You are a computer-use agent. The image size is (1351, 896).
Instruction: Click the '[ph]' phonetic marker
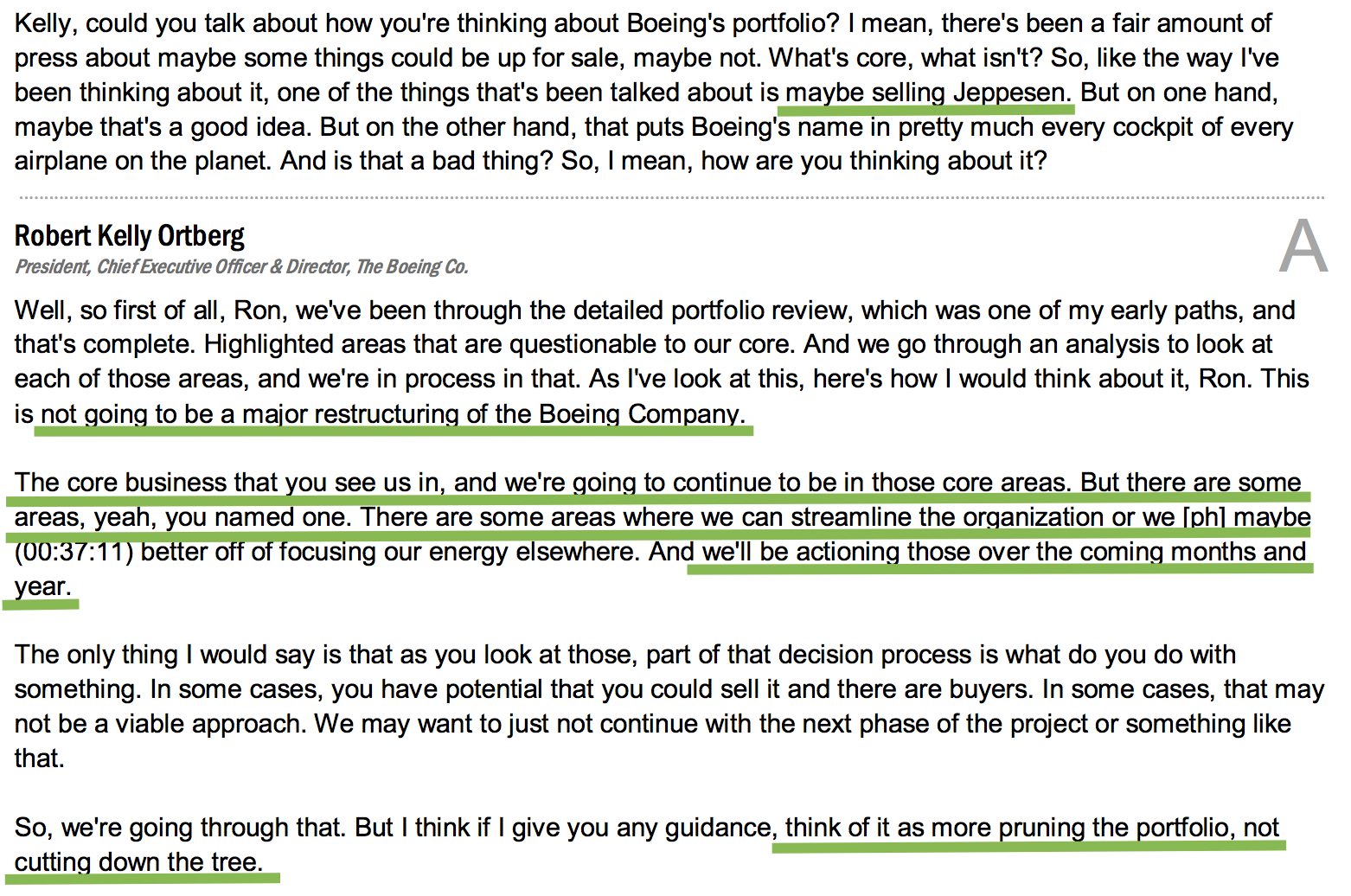point(1204,517)
